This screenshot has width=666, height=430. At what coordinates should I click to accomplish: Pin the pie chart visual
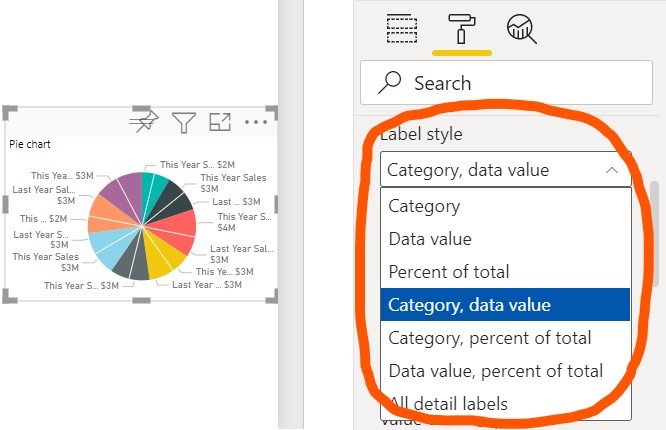click(x=144, y=122)
